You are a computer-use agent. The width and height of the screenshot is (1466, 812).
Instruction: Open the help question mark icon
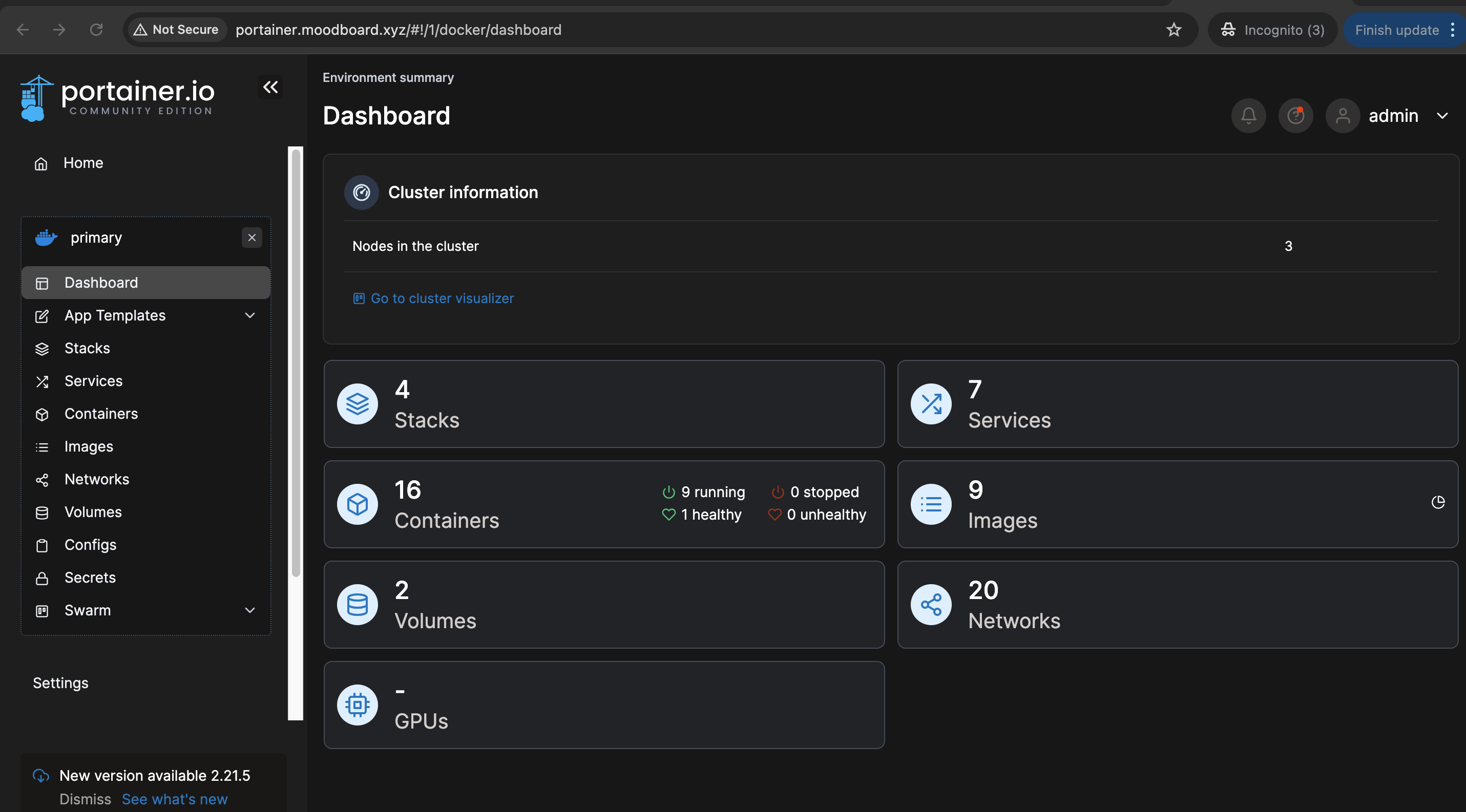[1295, 116]
